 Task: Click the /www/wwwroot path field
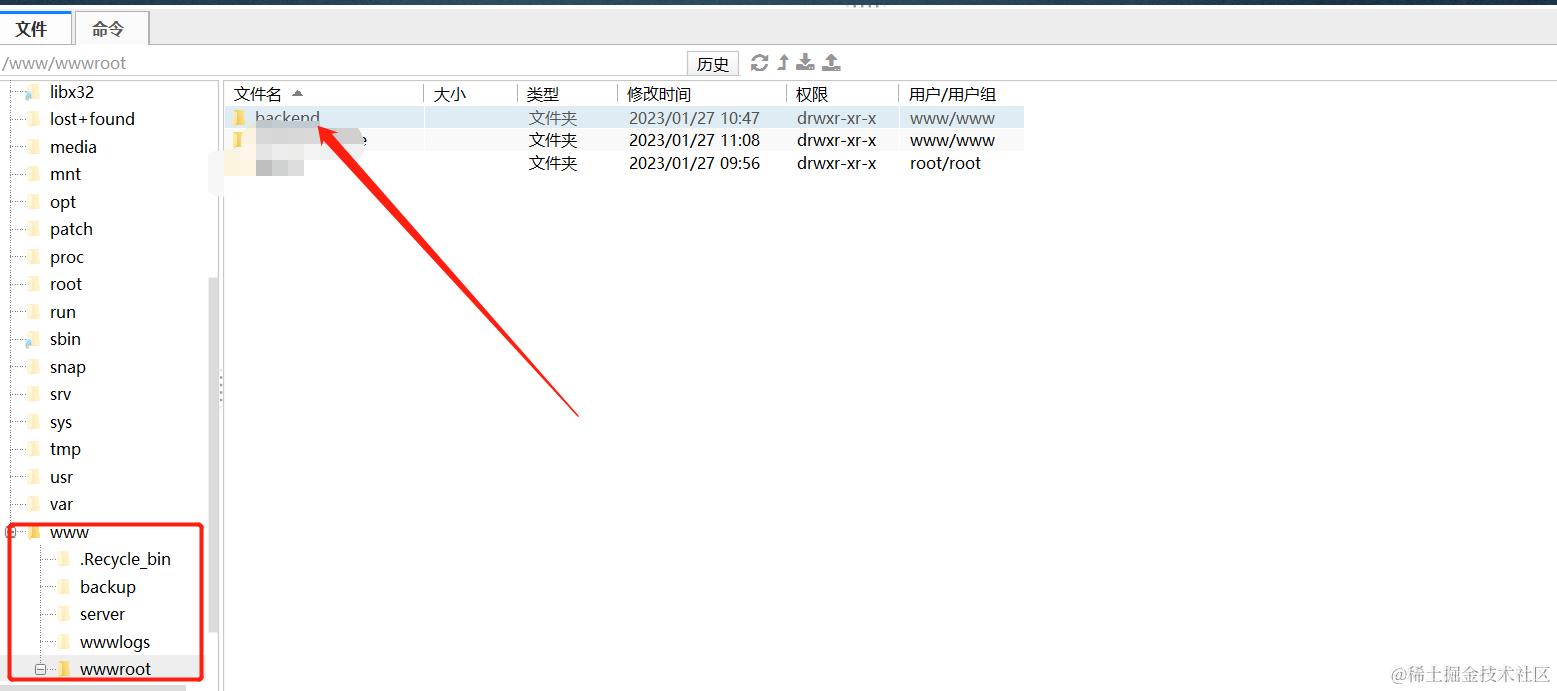coord(343,63)
